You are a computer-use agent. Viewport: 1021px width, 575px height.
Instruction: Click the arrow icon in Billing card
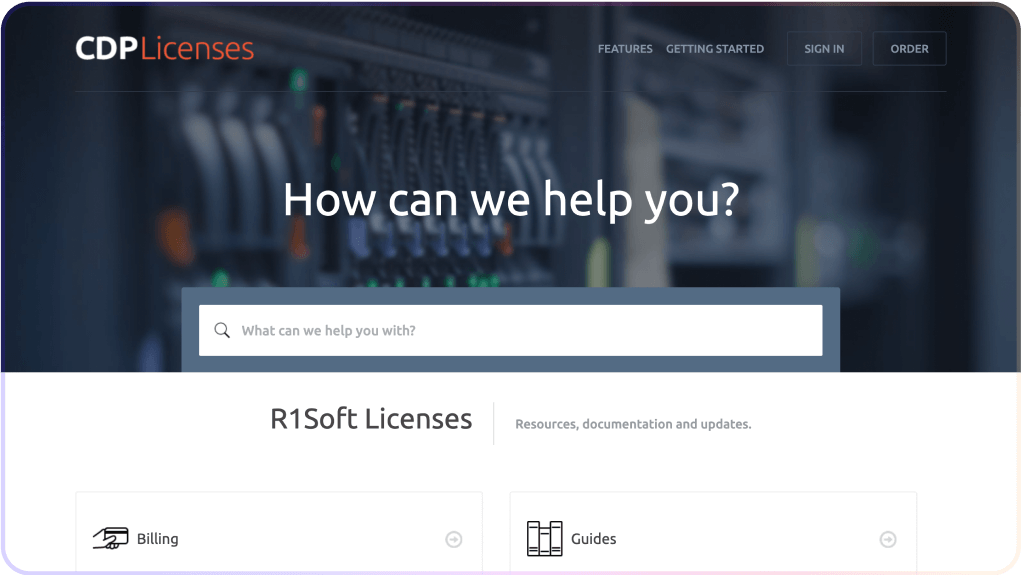click(454, 539)
